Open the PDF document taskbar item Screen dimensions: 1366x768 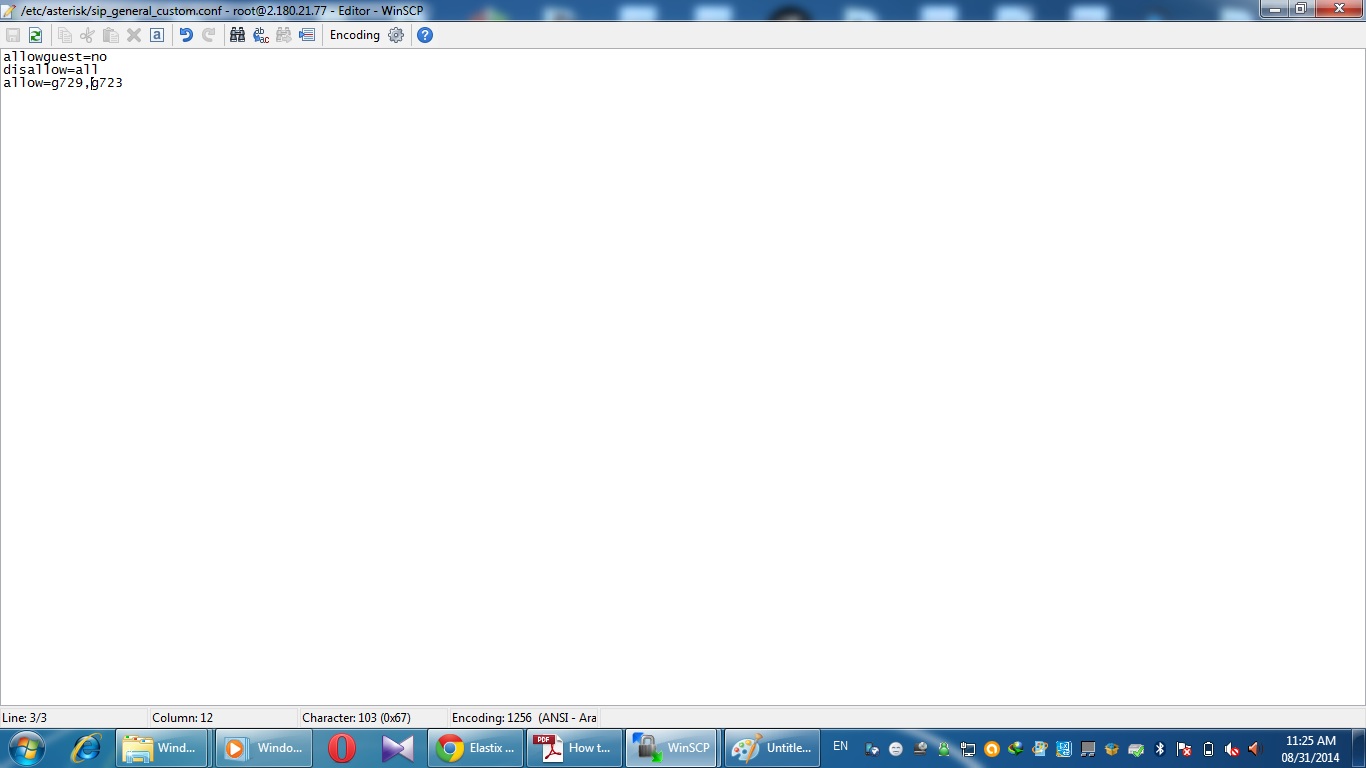[x=573, y=748]
